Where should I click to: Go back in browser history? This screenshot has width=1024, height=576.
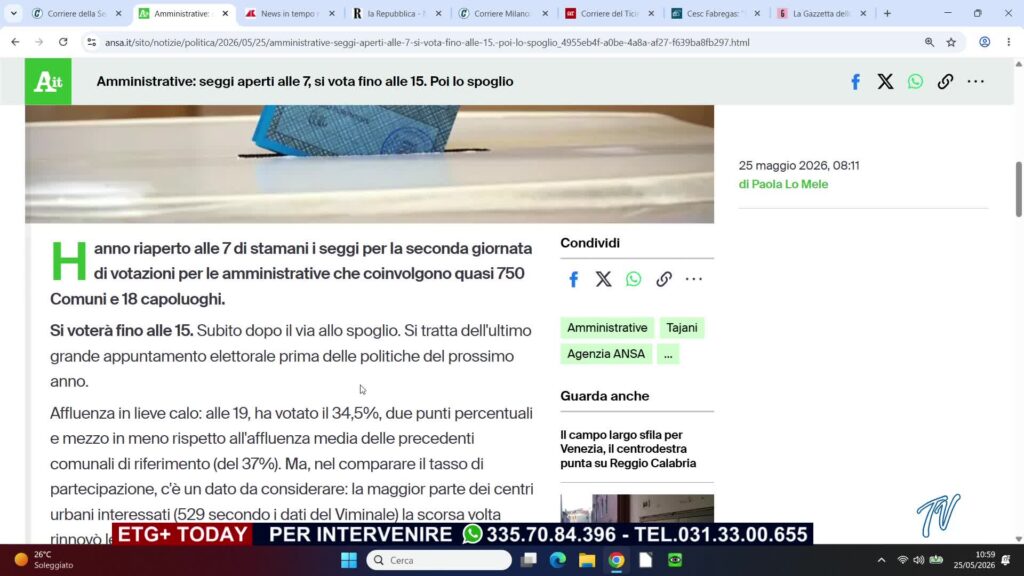coord(15,42)
